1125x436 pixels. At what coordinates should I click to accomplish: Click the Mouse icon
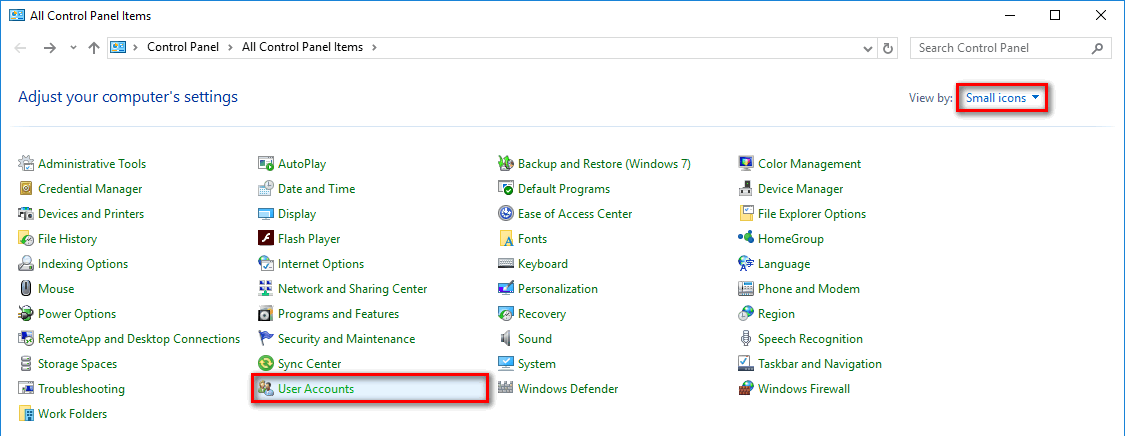26,289
